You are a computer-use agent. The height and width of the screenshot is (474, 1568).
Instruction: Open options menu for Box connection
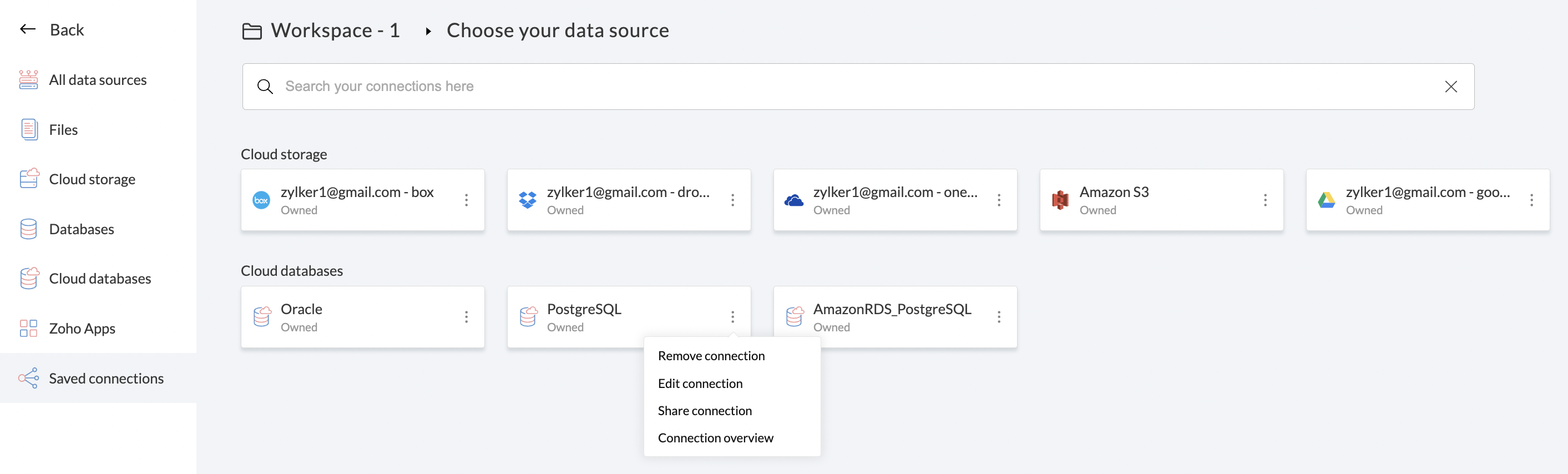click(x=466, y=200)
